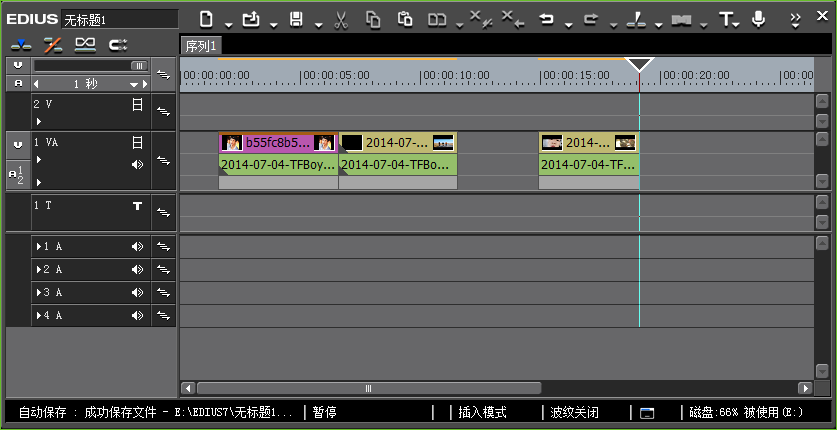Mute audio on the 1 VA track
The image size is (837, 430).
tap(138, 164)
